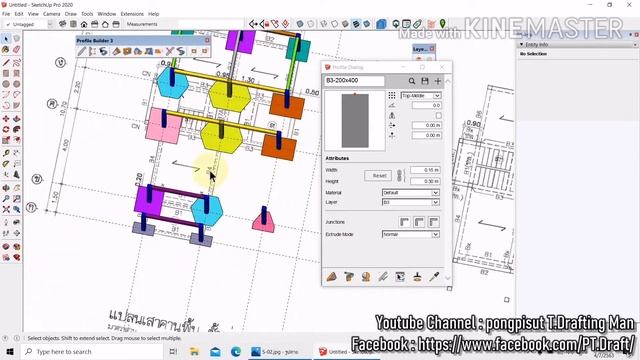The height and width of the screenshot is (360, 640).
Task: Select the Zoom Extents tool
Action: click(6, 209)
